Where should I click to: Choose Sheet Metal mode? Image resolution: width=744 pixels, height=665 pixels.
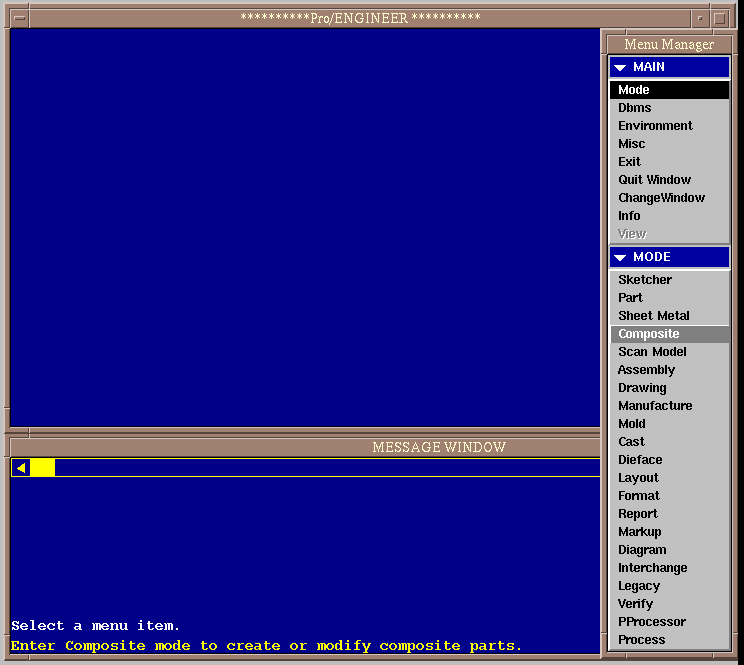pos(670,316)
